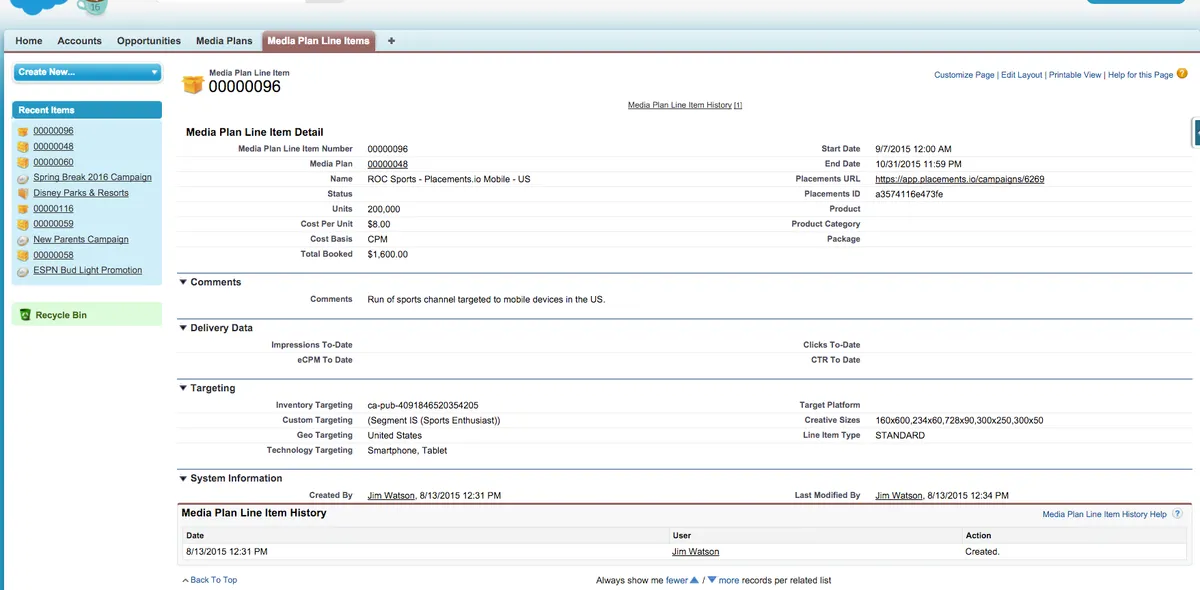Viewport: 1200px width, 590px height.
Task: Click the large Media Plan Line Item box icon
Action: click(193, 84)
